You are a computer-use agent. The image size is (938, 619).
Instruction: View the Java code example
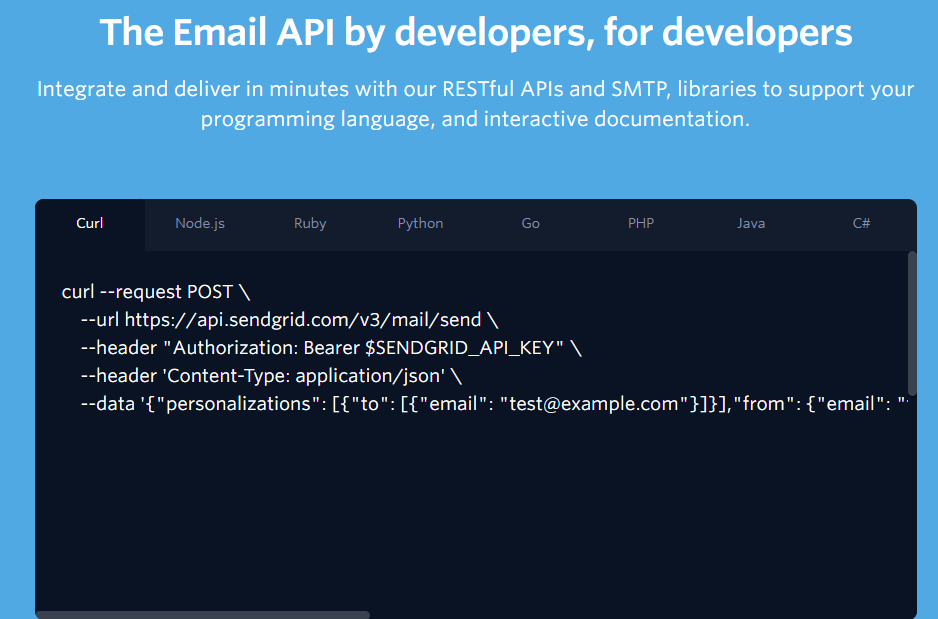(751, 223)
